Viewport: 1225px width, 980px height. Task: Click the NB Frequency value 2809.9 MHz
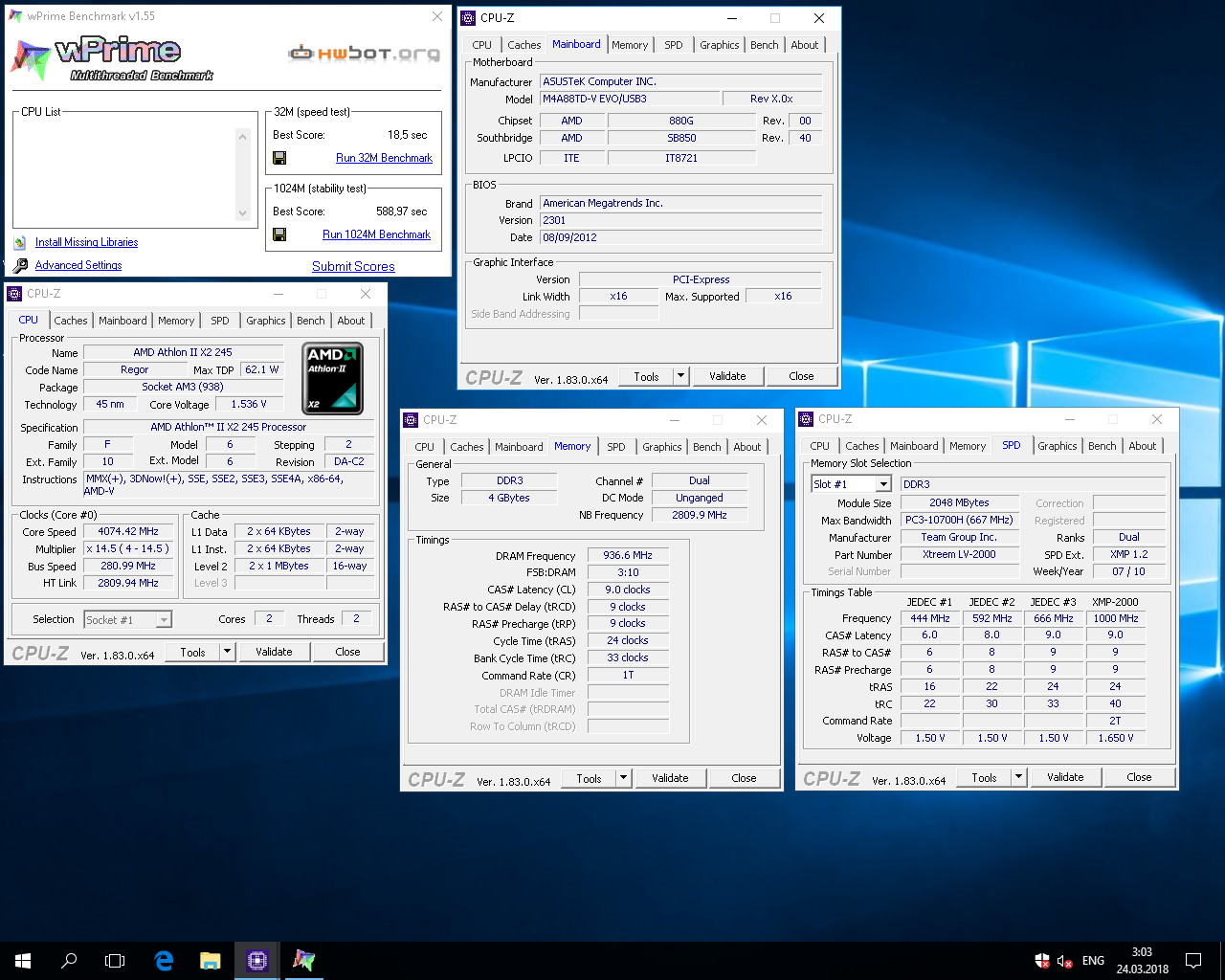(700, 515)
